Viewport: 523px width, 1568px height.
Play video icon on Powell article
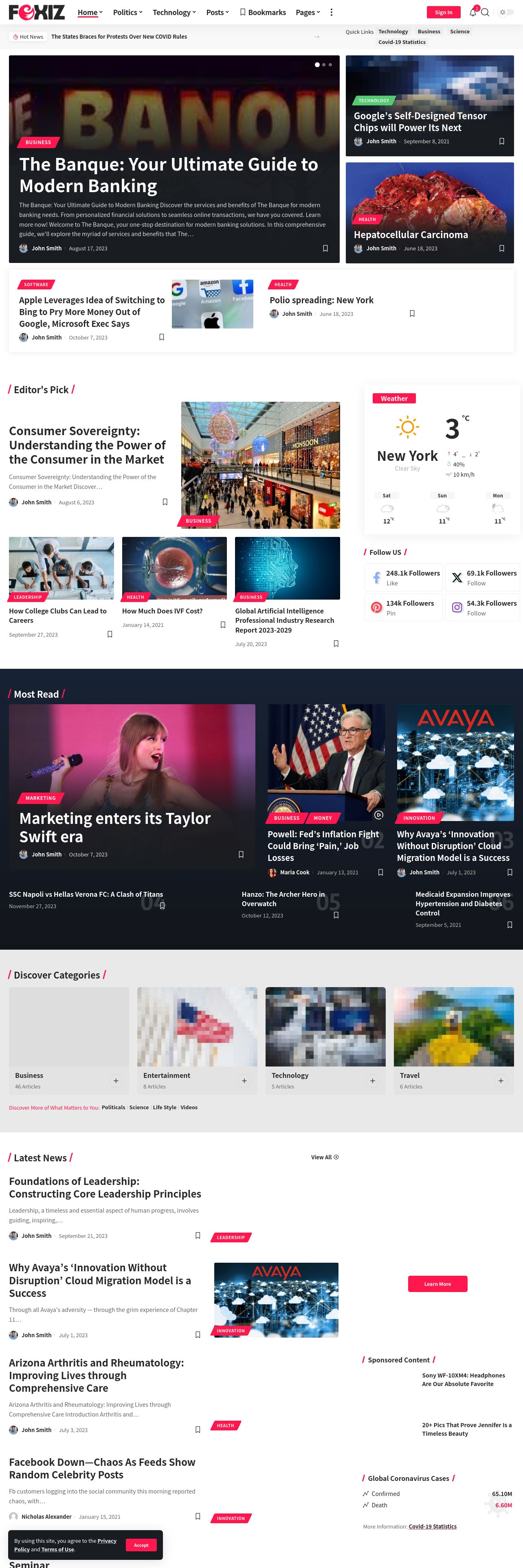tap(379, 815)
